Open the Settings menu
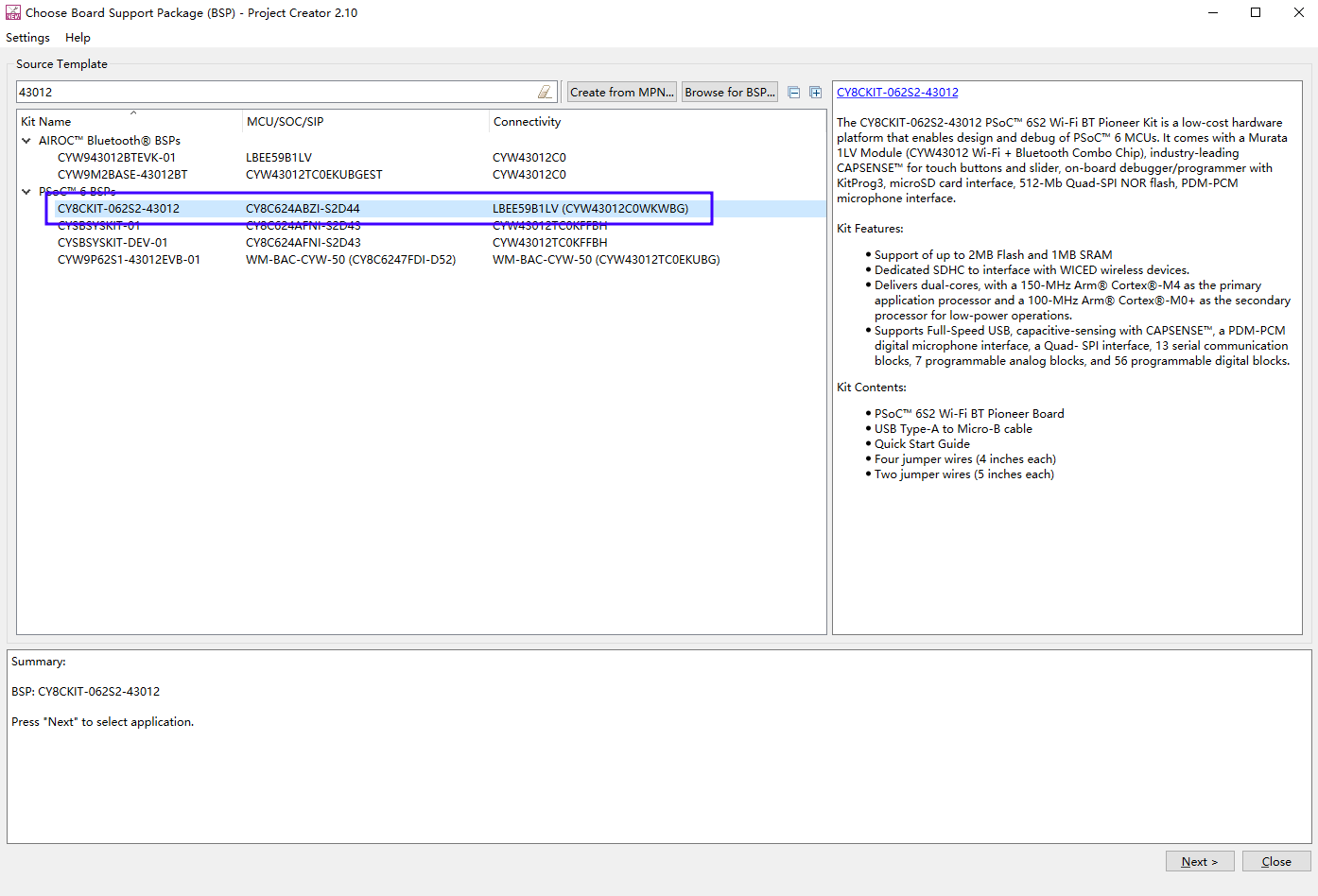 (x=27, y=37)
